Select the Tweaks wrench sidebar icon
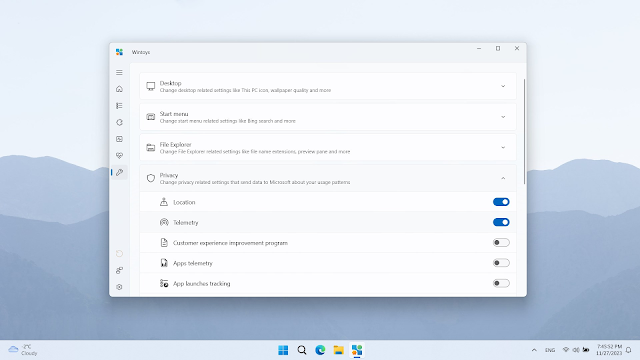 click(x=119, y=172)
